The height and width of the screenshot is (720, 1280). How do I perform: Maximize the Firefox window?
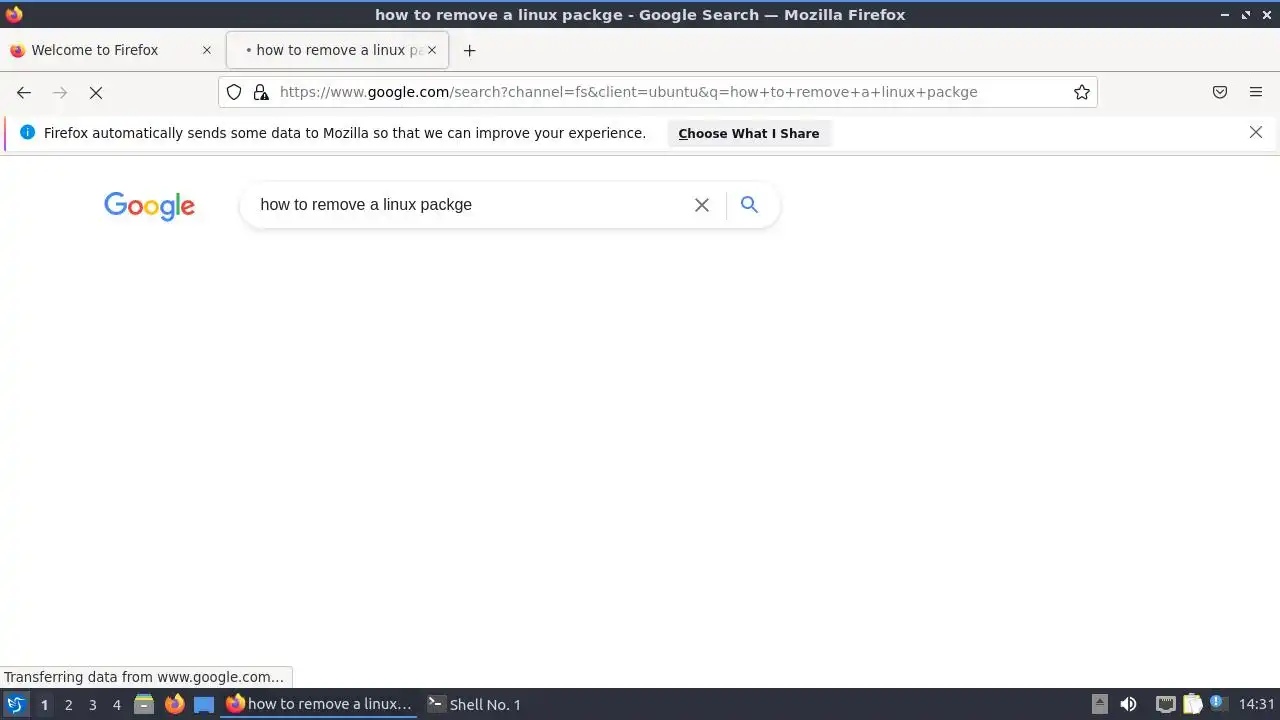click(1246, 15)
